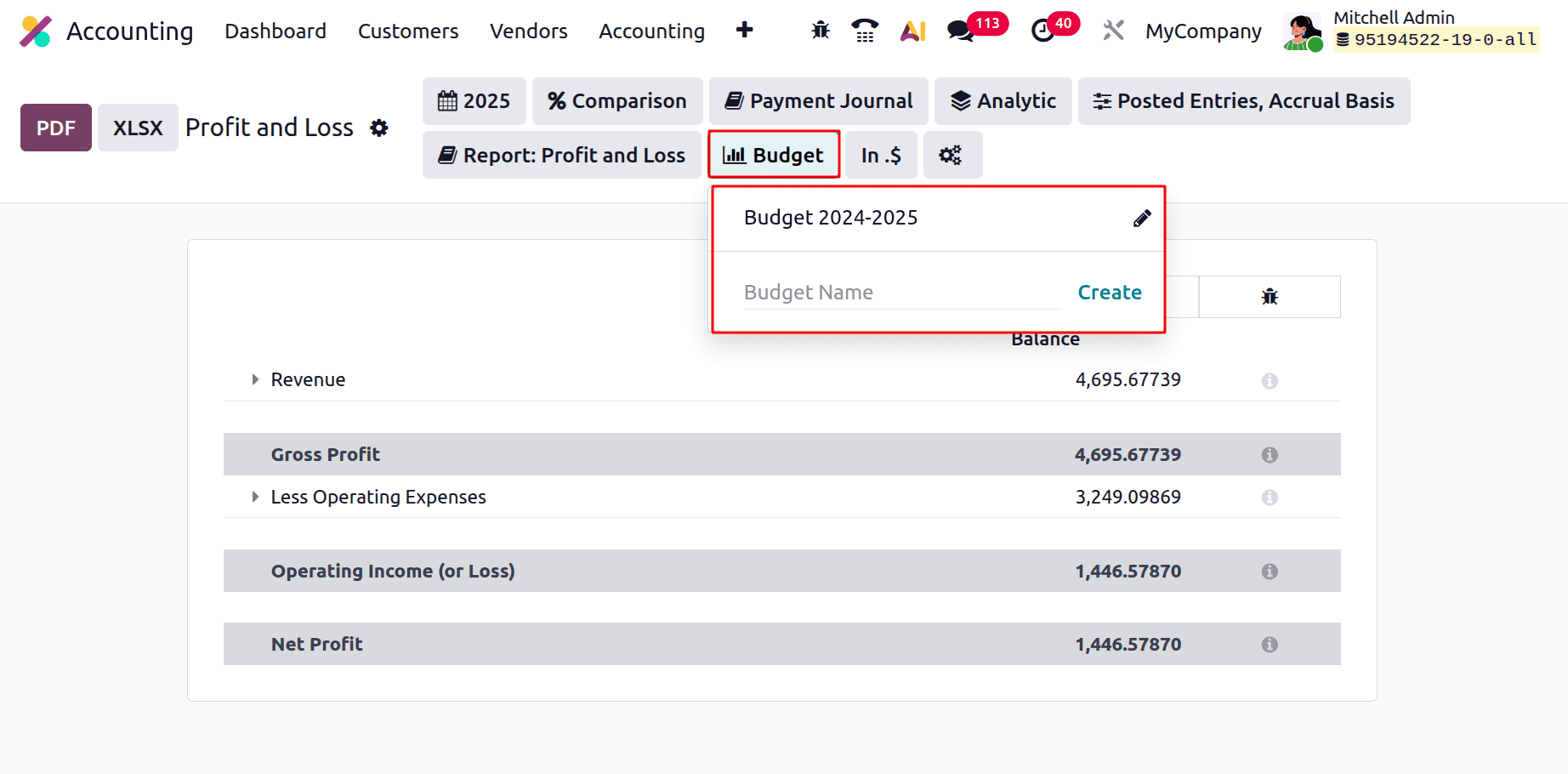Toggle the In .$ currency display
1568x774 pixels.
(881, 155)
